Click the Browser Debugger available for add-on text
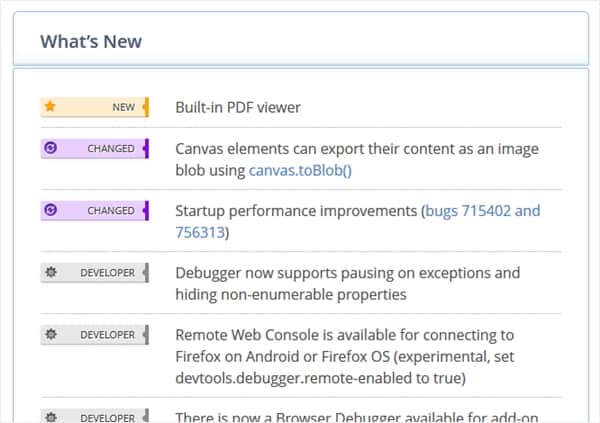600x423 pixels. coord(357,417)
